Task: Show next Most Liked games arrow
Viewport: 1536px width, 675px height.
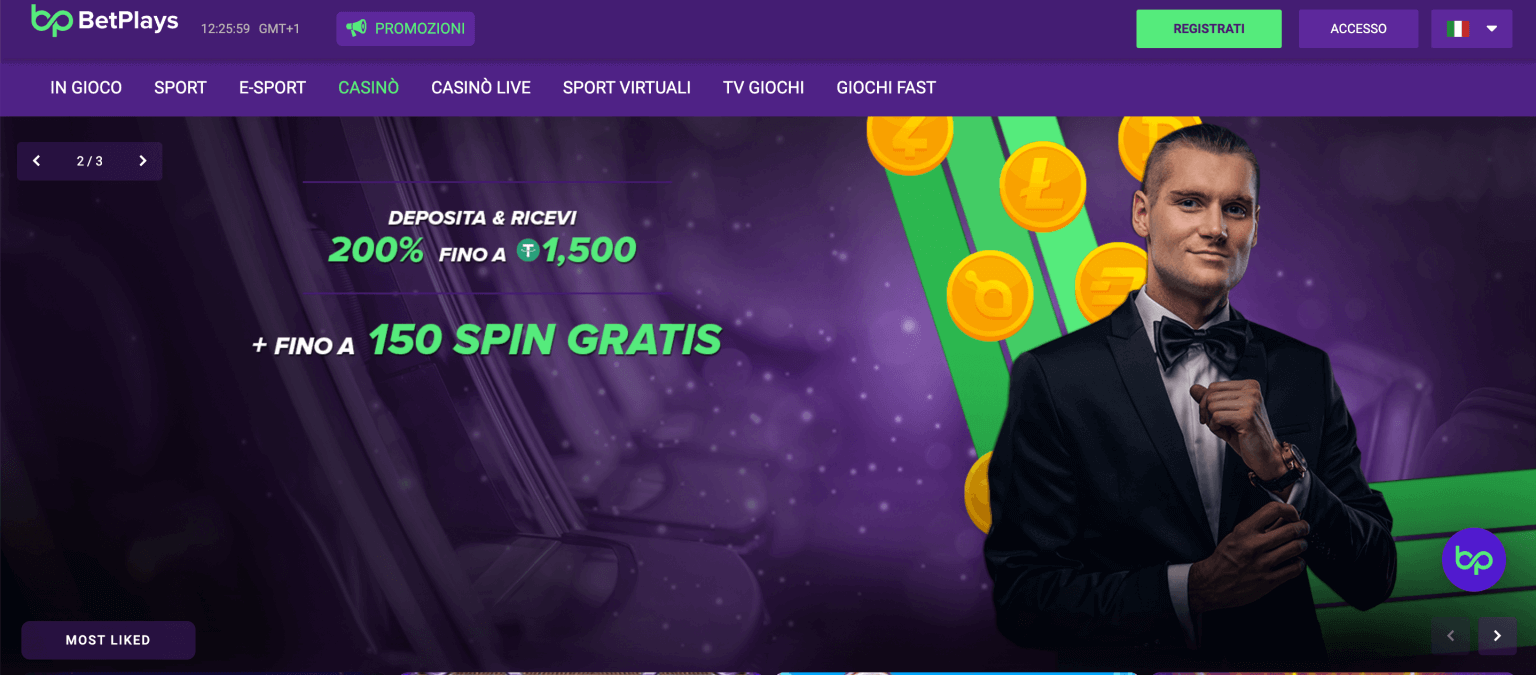Action: click(x=1497, y=636)
